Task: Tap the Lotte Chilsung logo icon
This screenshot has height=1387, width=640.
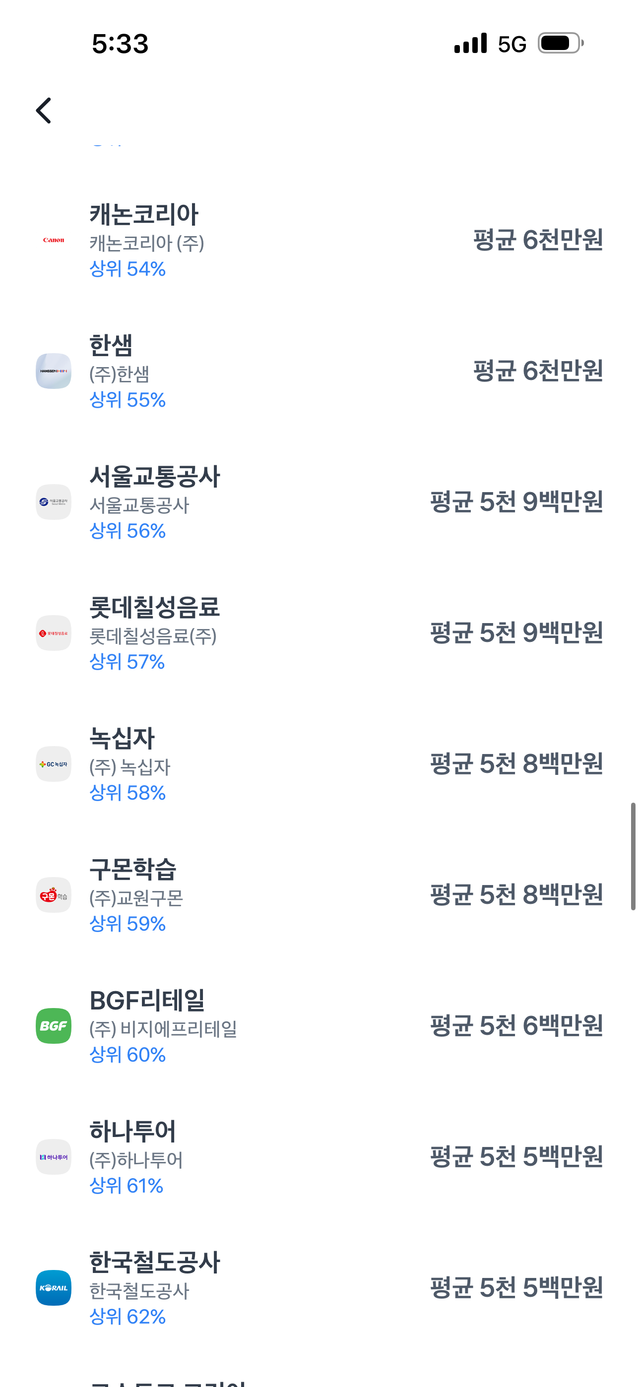Action: 53,633
